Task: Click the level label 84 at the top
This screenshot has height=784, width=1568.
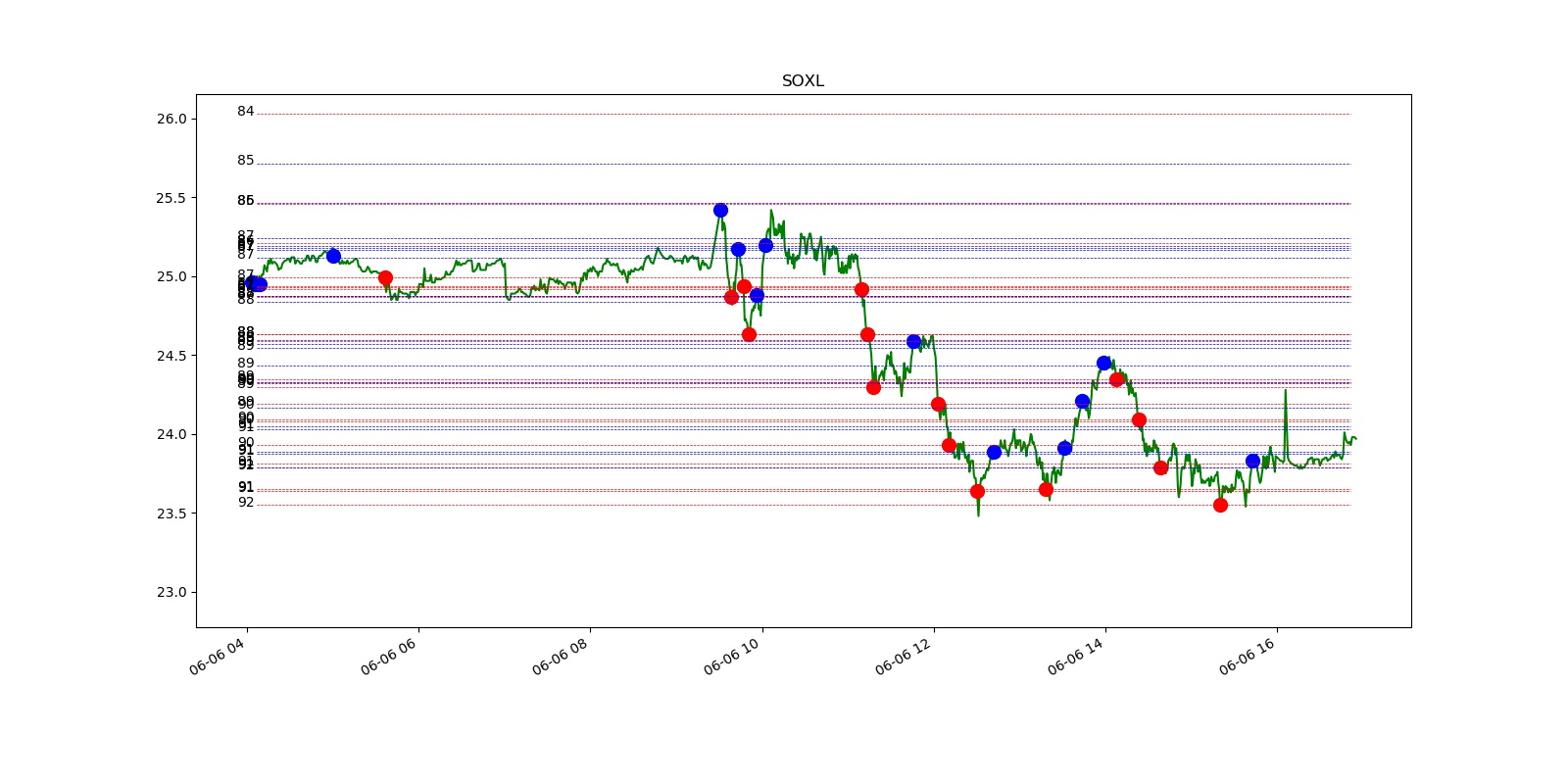Action: pyautogui.click(x=245, y=112)
